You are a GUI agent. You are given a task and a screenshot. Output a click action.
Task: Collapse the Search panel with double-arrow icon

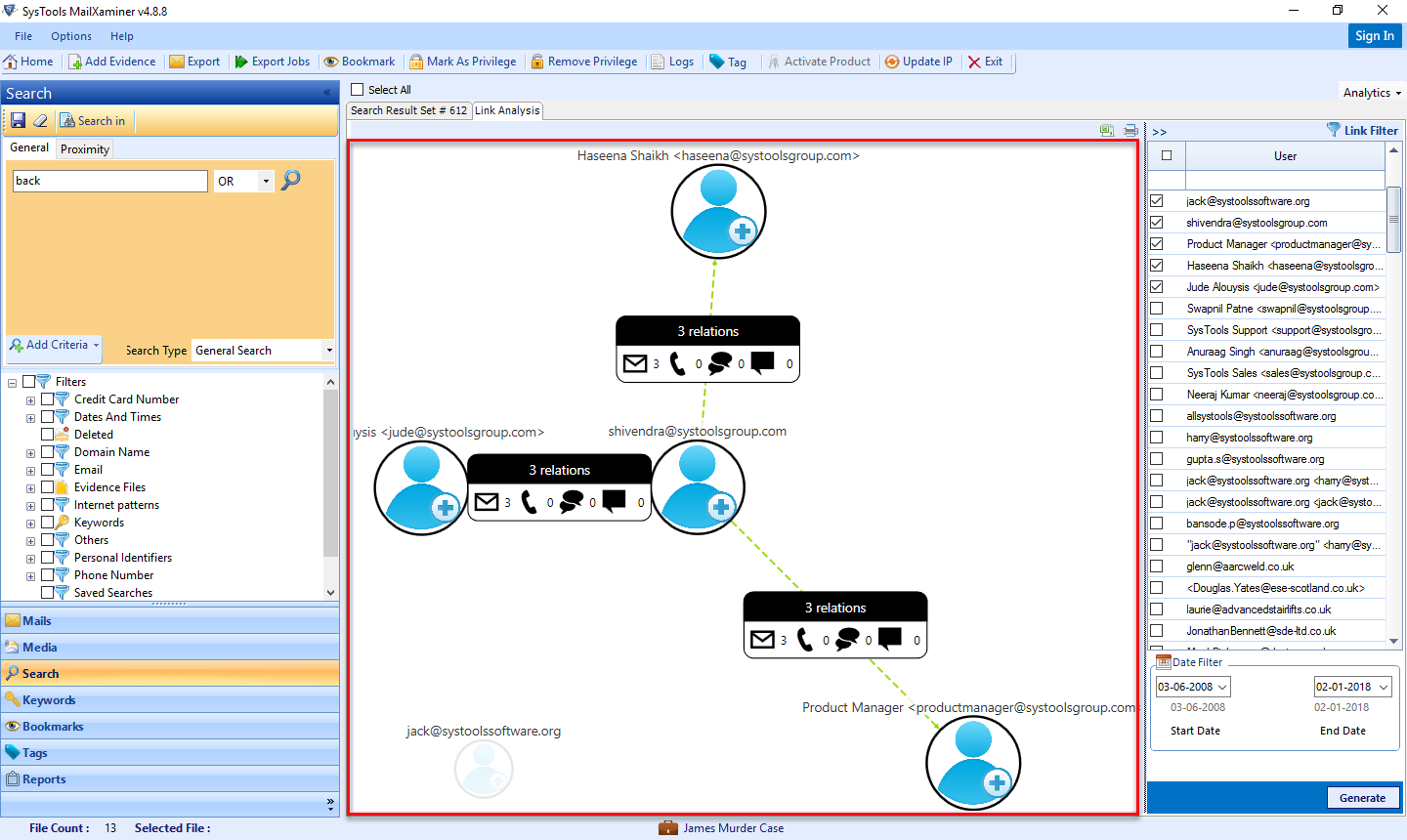(x=327, y=93)
